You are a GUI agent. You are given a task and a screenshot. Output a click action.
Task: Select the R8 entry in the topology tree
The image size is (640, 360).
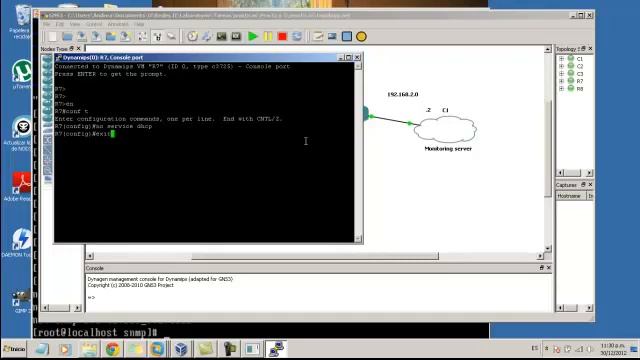coord(580,89)
